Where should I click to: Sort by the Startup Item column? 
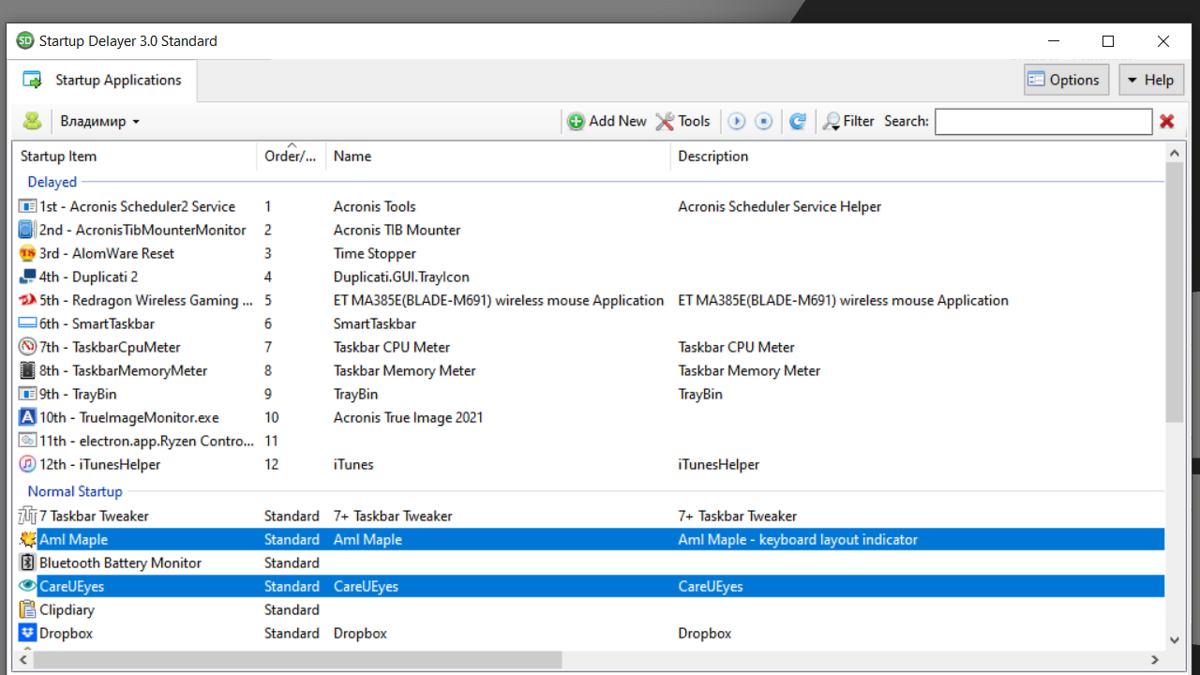(x=135, y=156)
